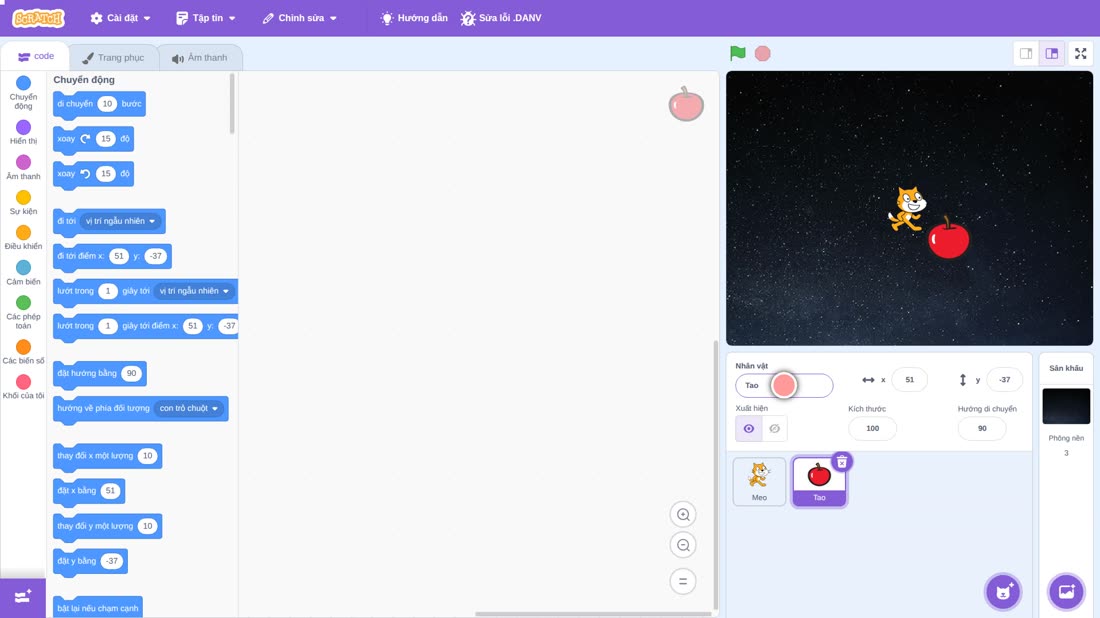1100x618 pixels.
Task: Open the add extension button
Action: [22, 597]
